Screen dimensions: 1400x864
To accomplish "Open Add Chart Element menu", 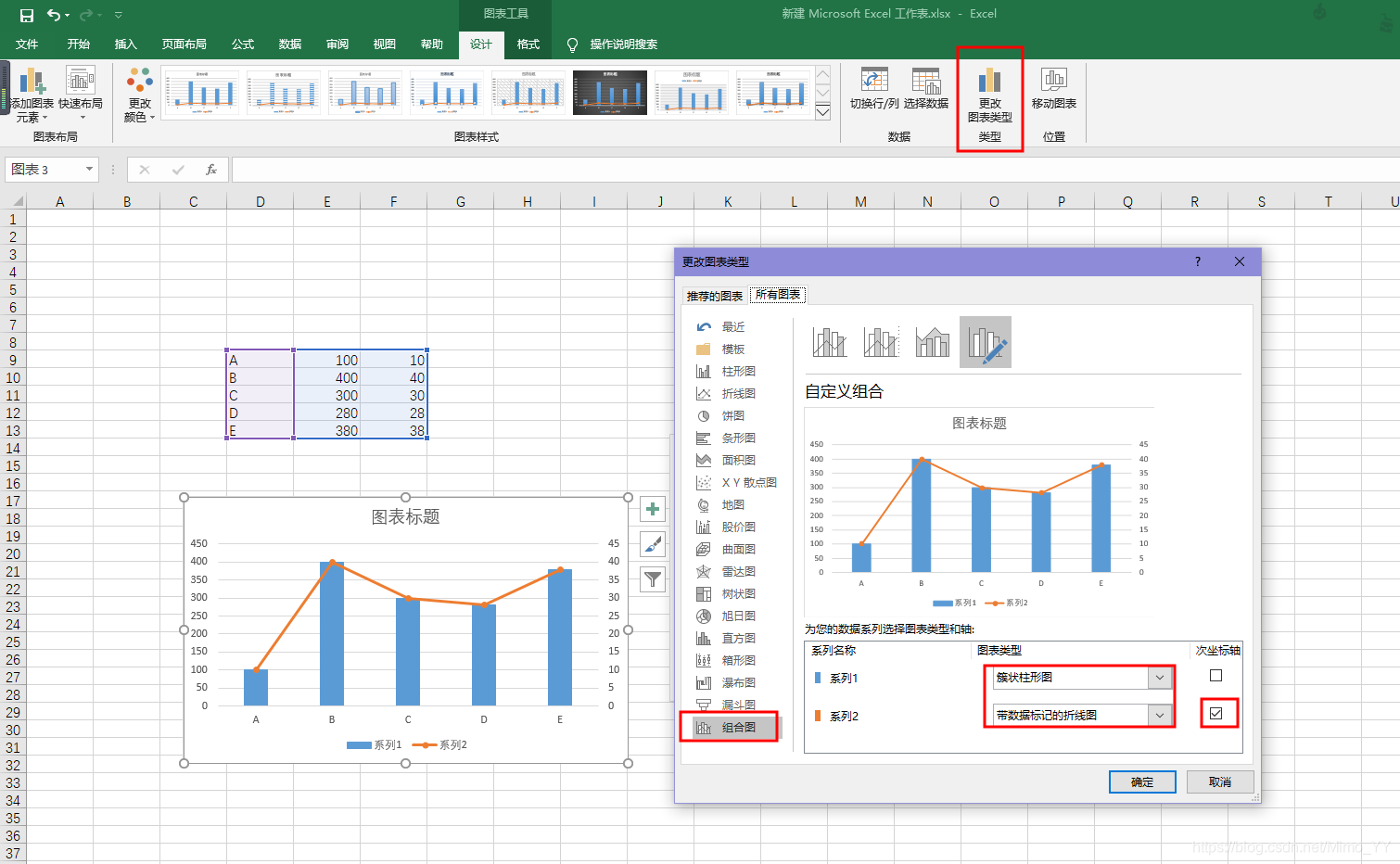I will [32, 94].
